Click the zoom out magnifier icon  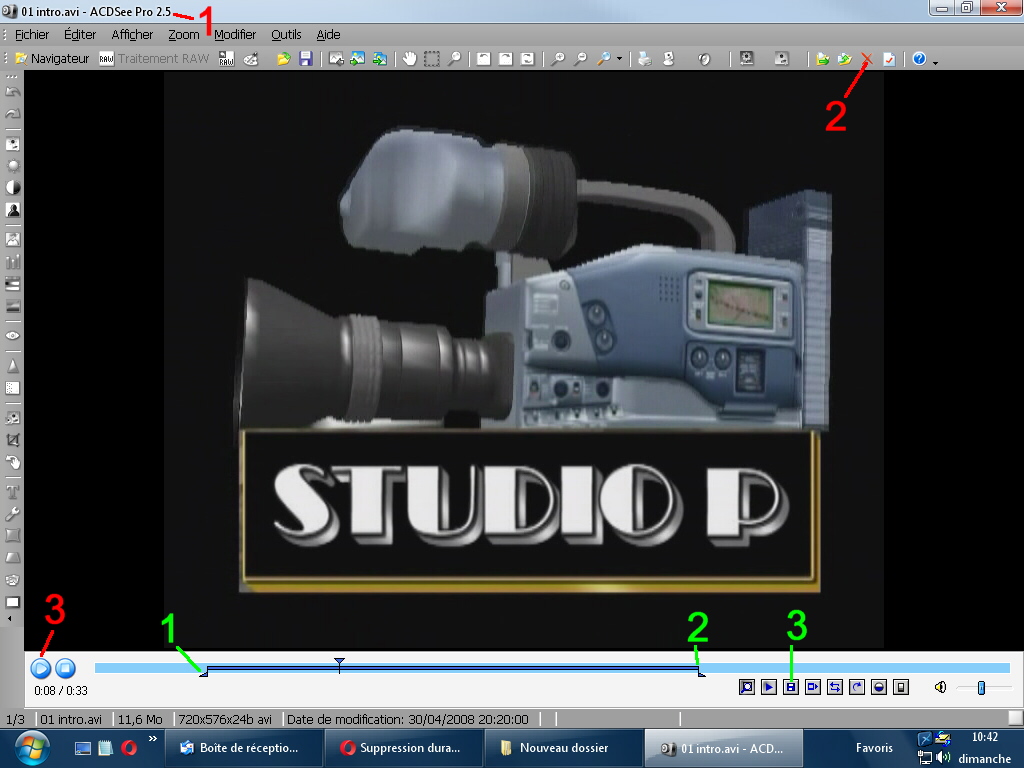point(580,59)
